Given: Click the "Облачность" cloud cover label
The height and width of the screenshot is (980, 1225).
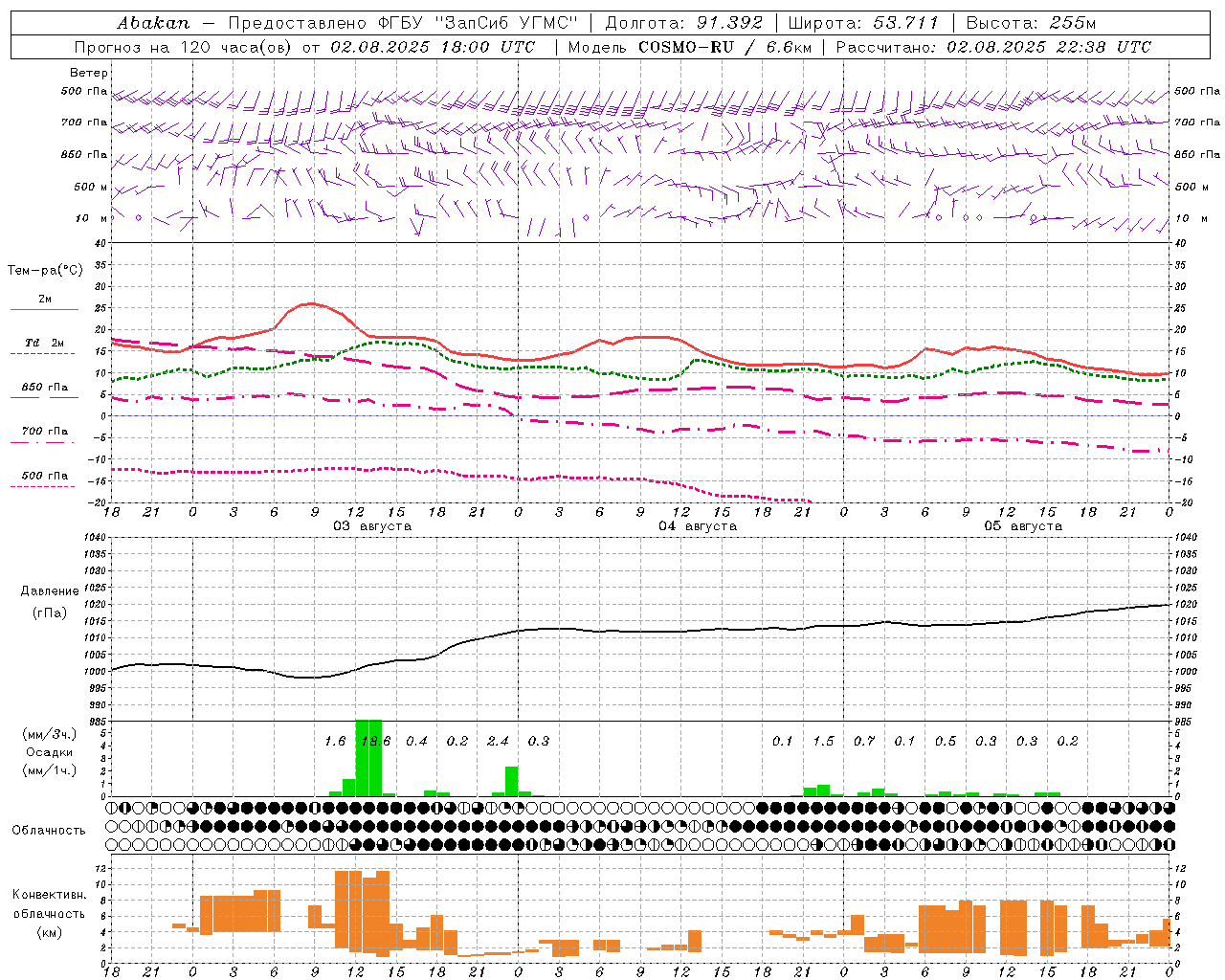Looking at the screenshot, I should click(49, 831).
